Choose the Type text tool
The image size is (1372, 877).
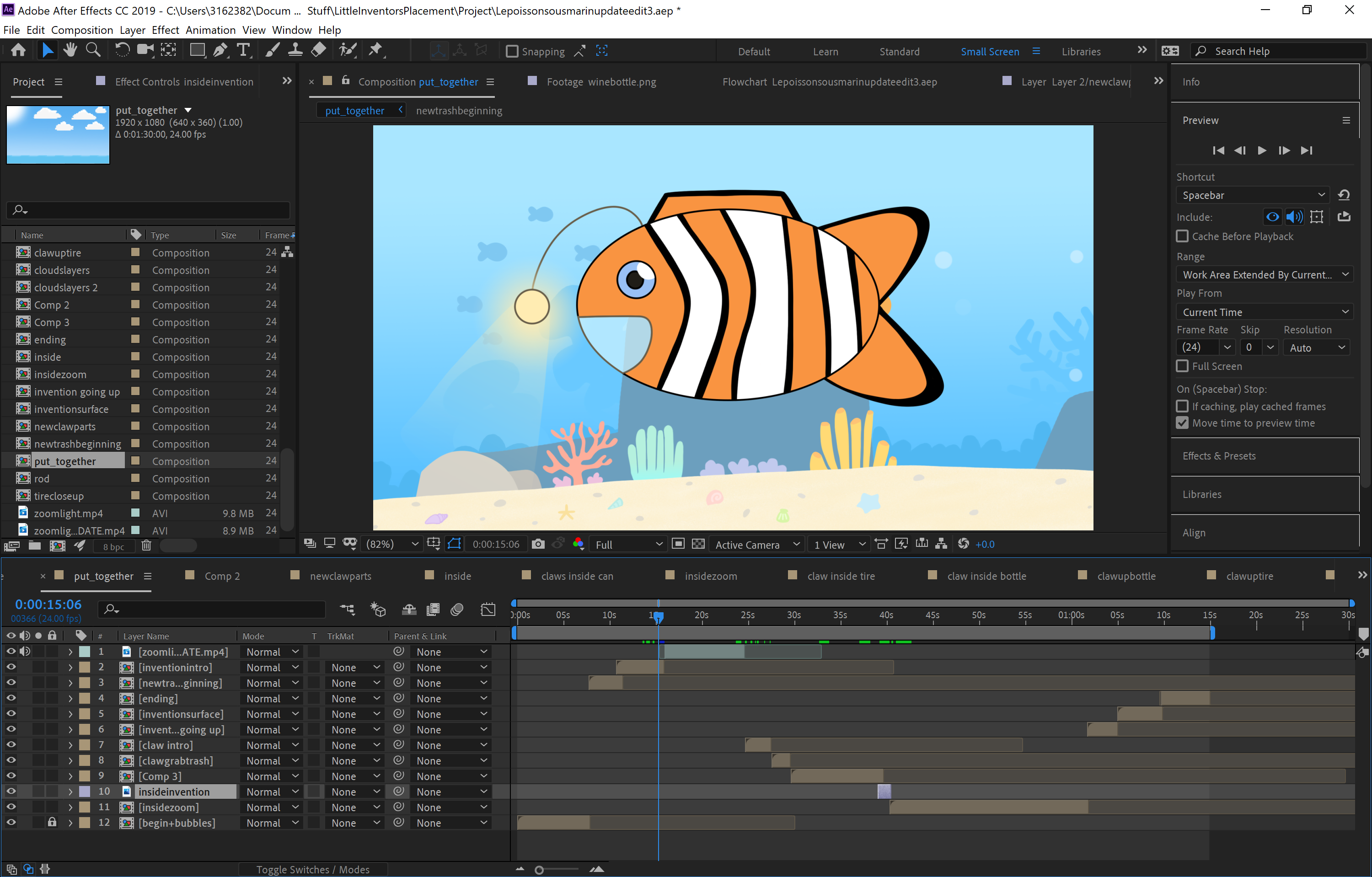point(243,51)
